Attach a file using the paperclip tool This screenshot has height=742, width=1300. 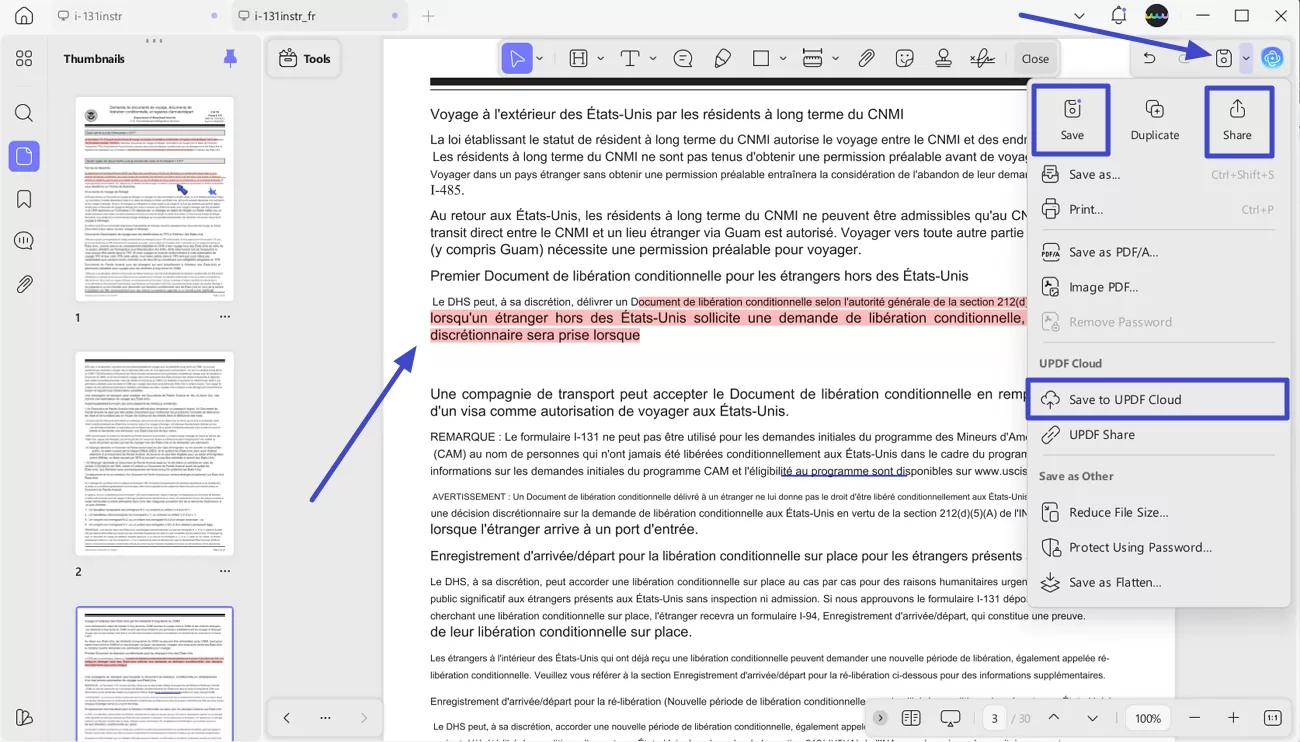click(x=866, y=57)
